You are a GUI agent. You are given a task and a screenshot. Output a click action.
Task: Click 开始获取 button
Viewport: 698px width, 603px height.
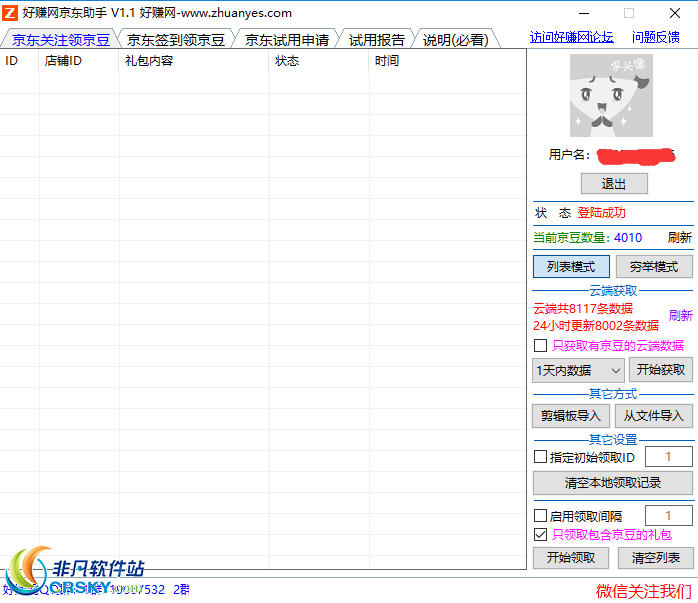point(661,370)
